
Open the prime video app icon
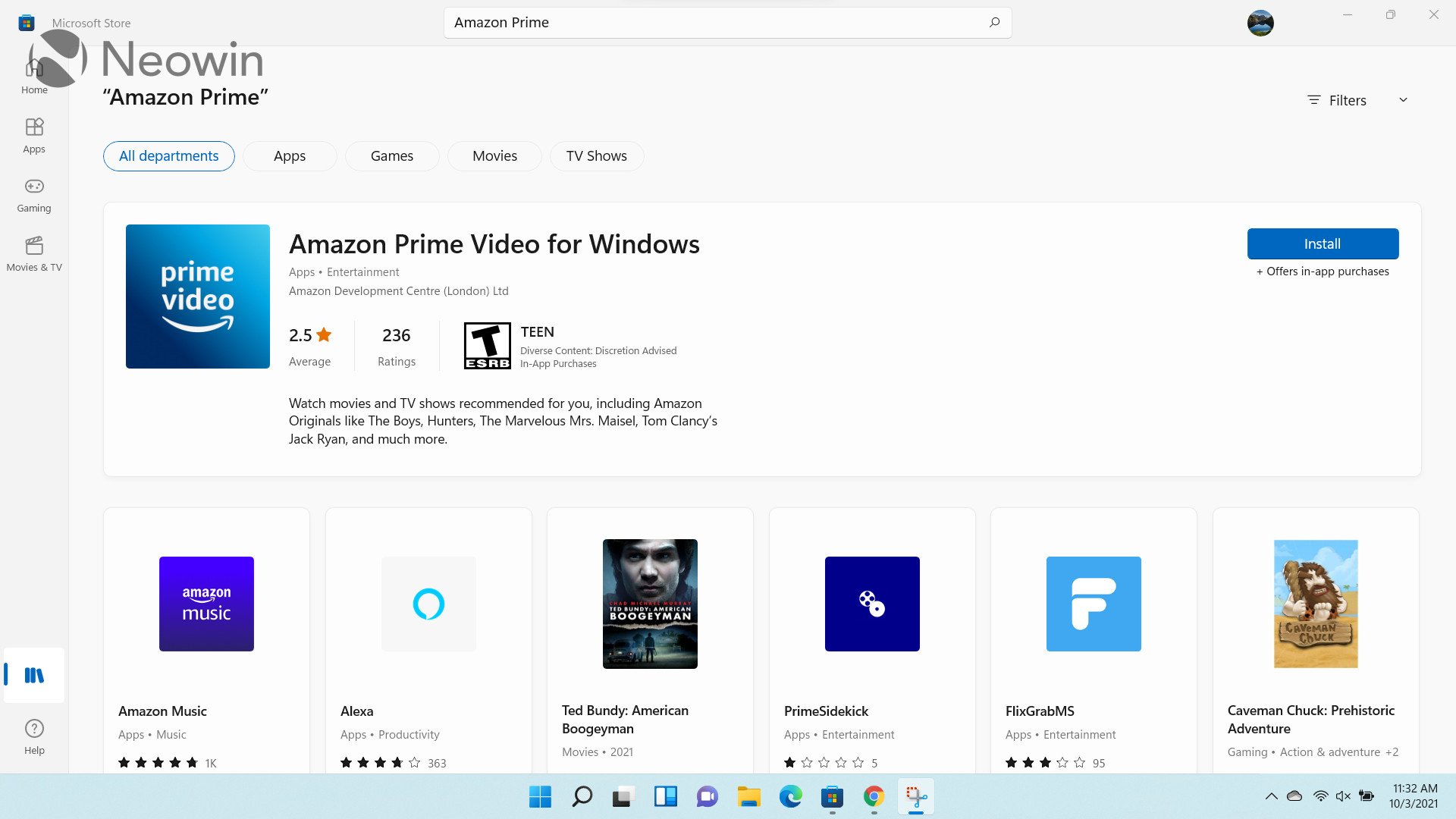point(198,297)
